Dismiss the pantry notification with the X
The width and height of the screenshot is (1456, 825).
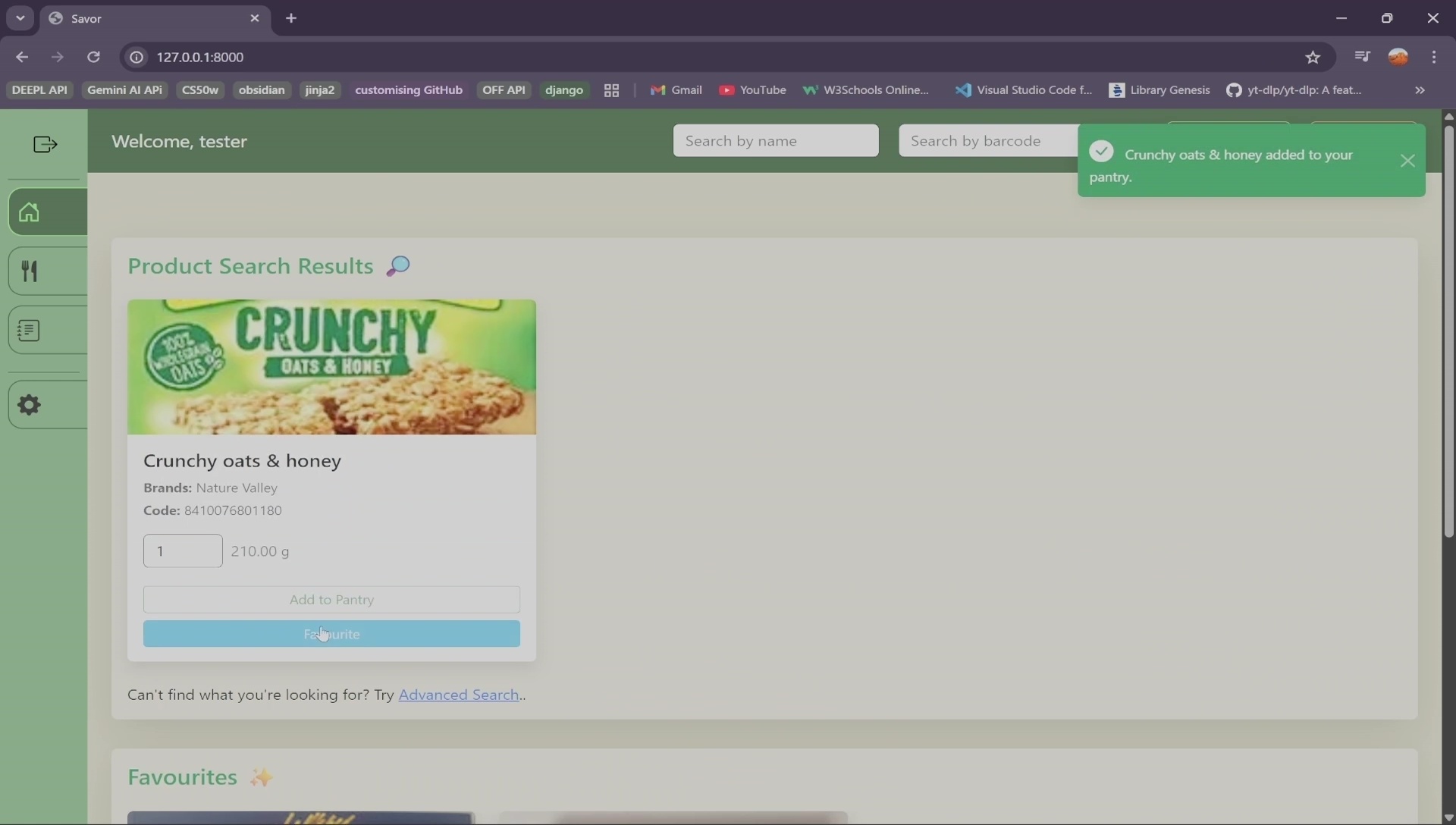pos(1407,161)
